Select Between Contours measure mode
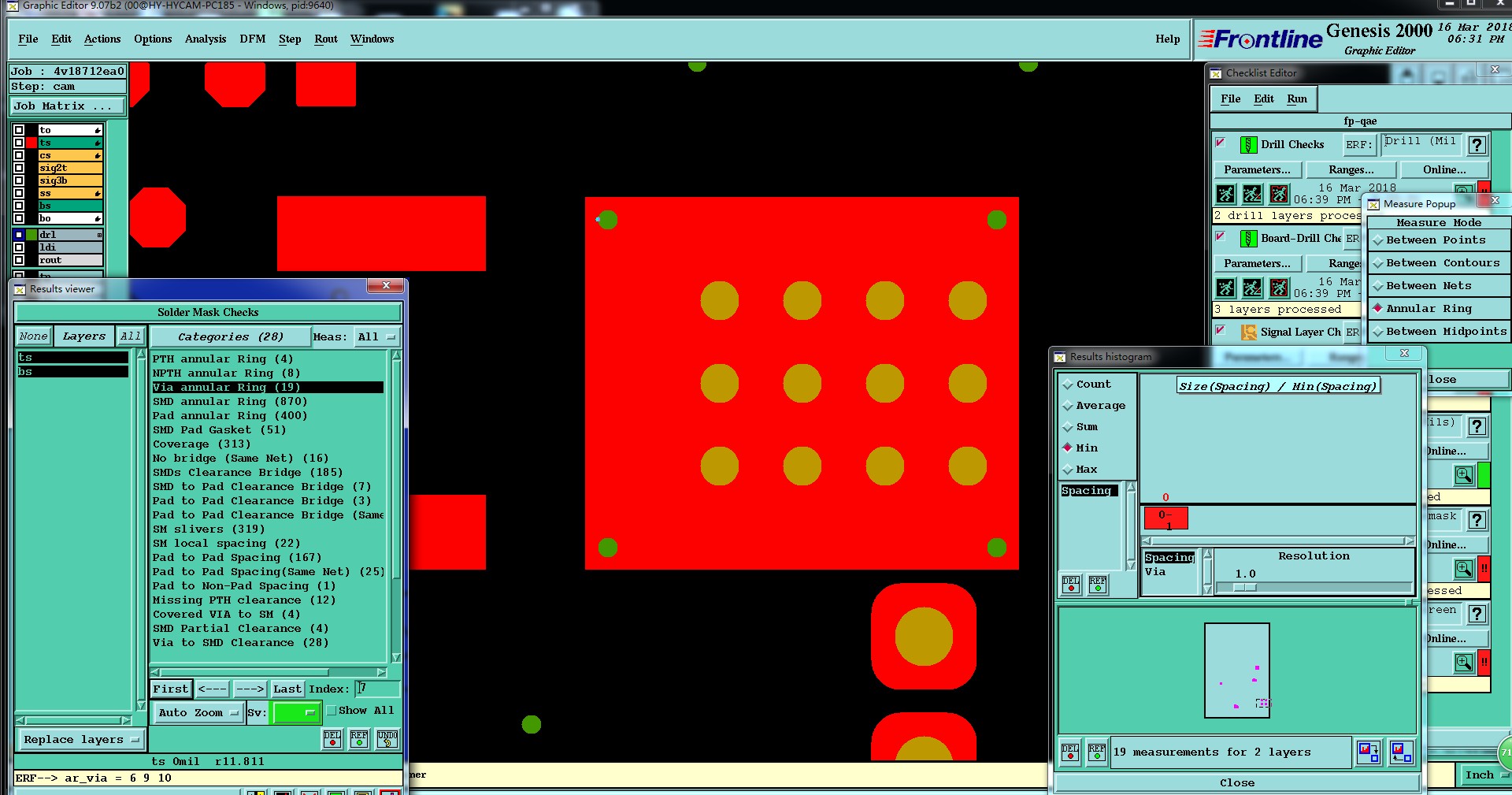 pos(1438,263)
